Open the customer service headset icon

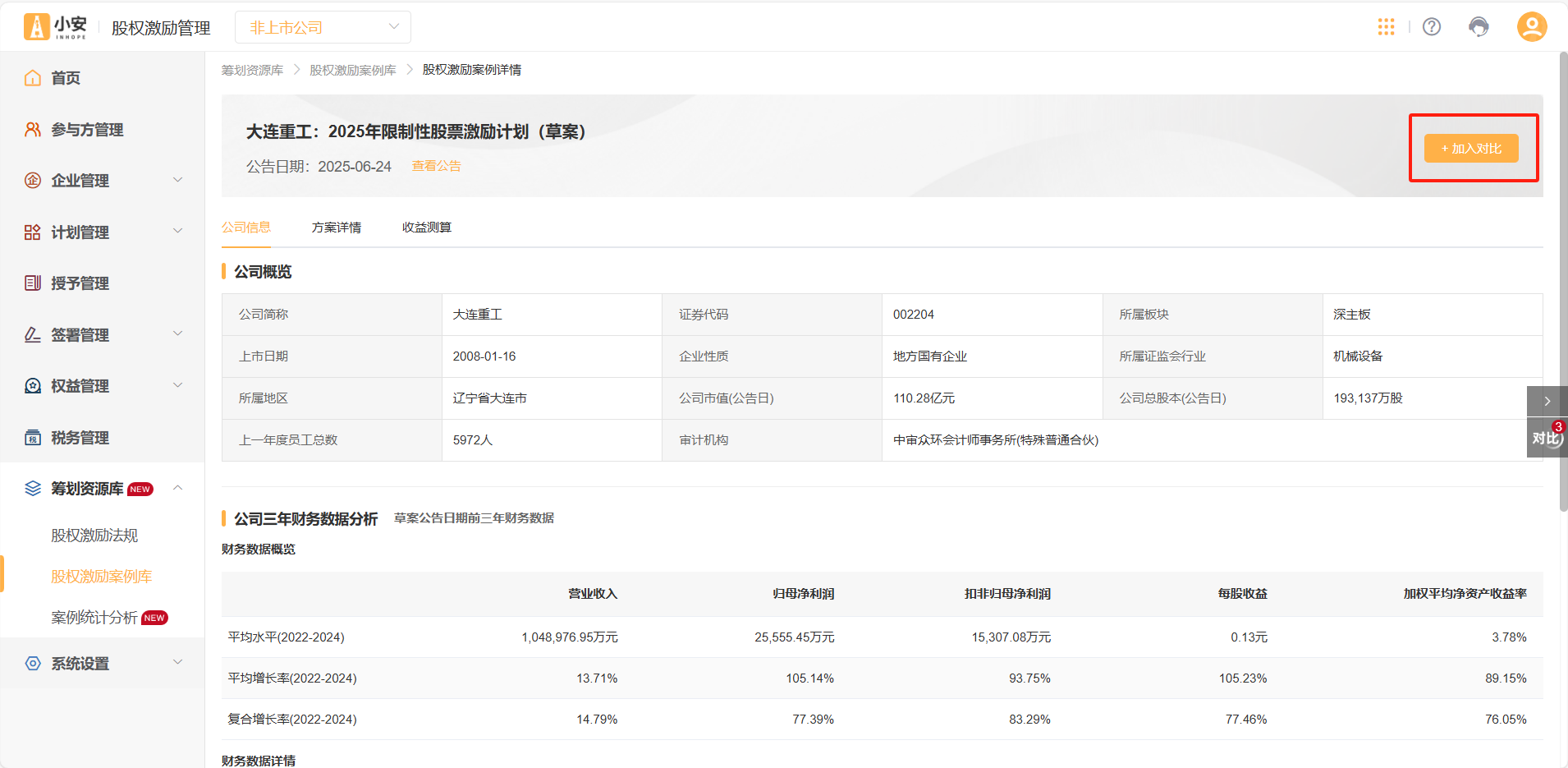pos(1479,27)
